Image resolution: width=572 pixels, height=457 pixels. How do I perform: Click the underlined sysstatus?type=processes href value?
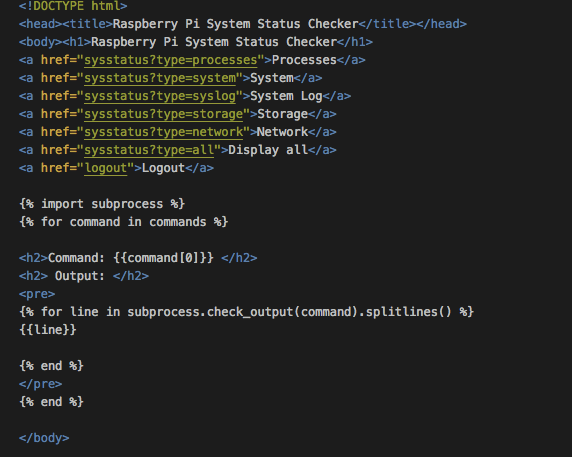tap(171, 60)
